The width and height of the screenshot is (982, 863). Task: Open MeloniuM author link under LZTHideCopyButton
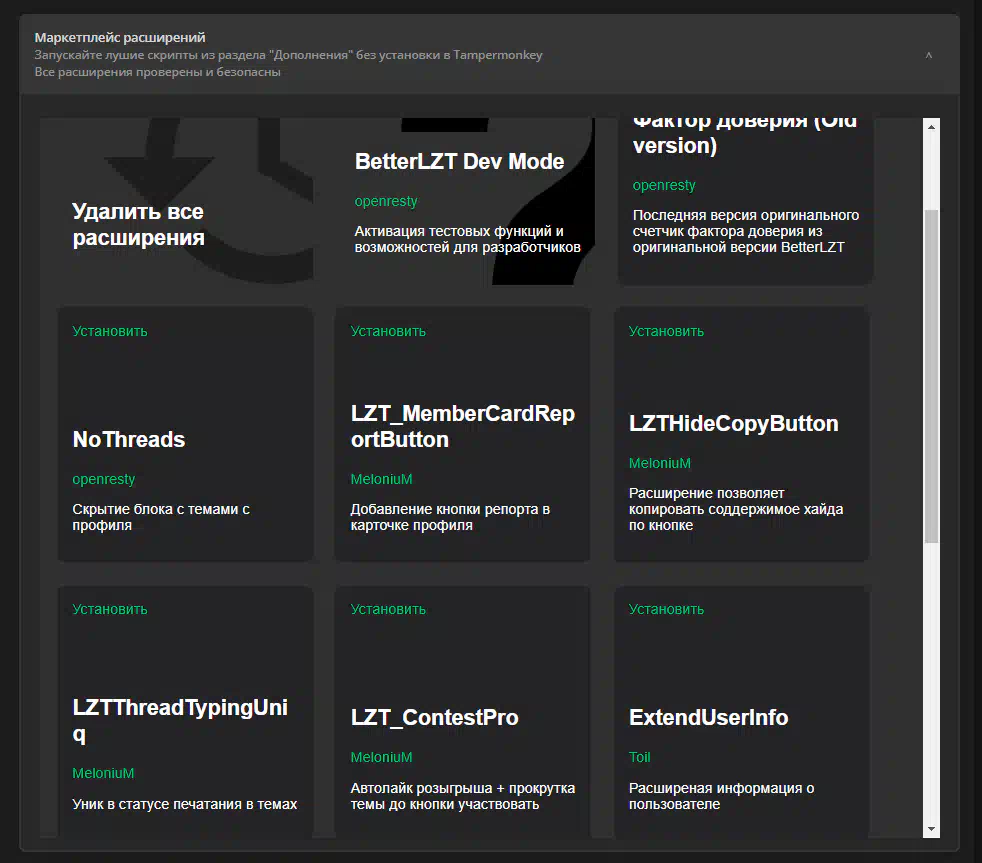tap(659, 463)
